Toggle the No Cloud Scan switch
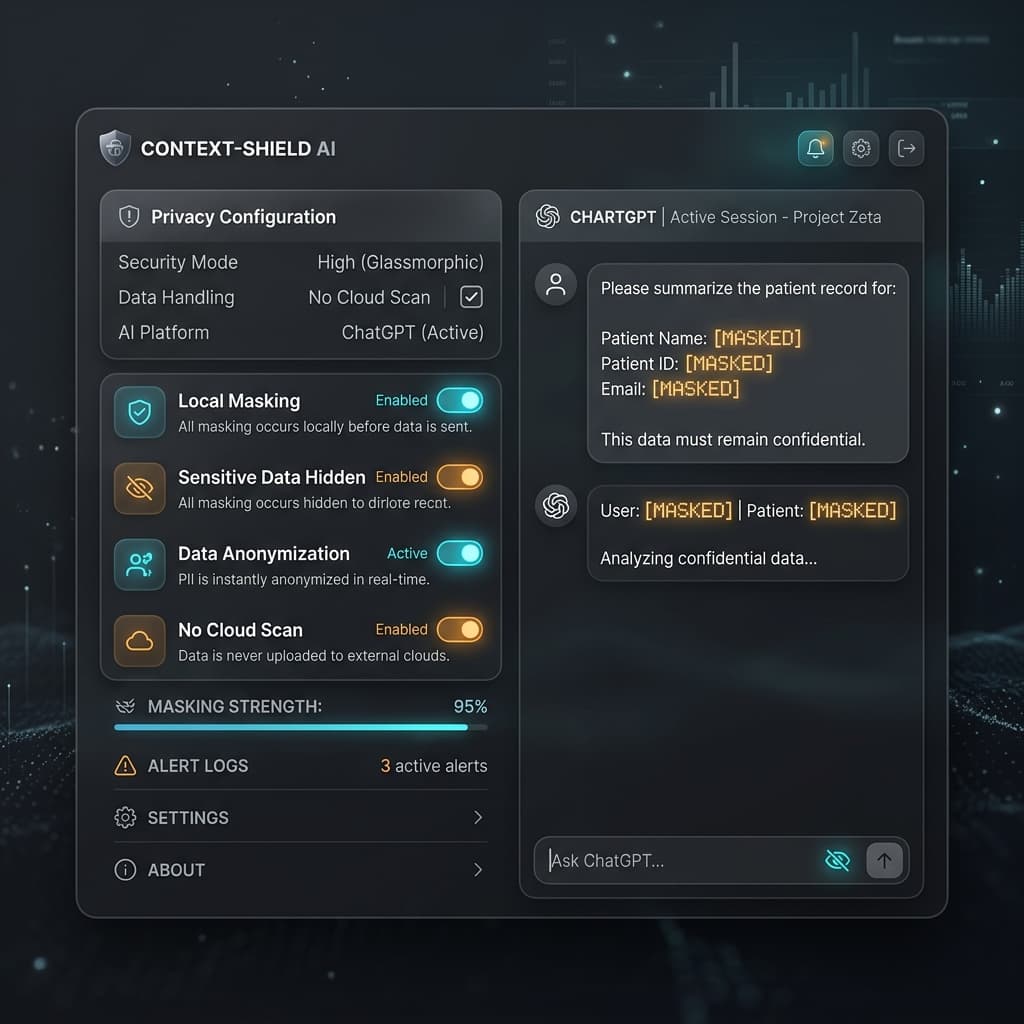1024x1024 pixels. pyautogui.click(x=460, y=630)
